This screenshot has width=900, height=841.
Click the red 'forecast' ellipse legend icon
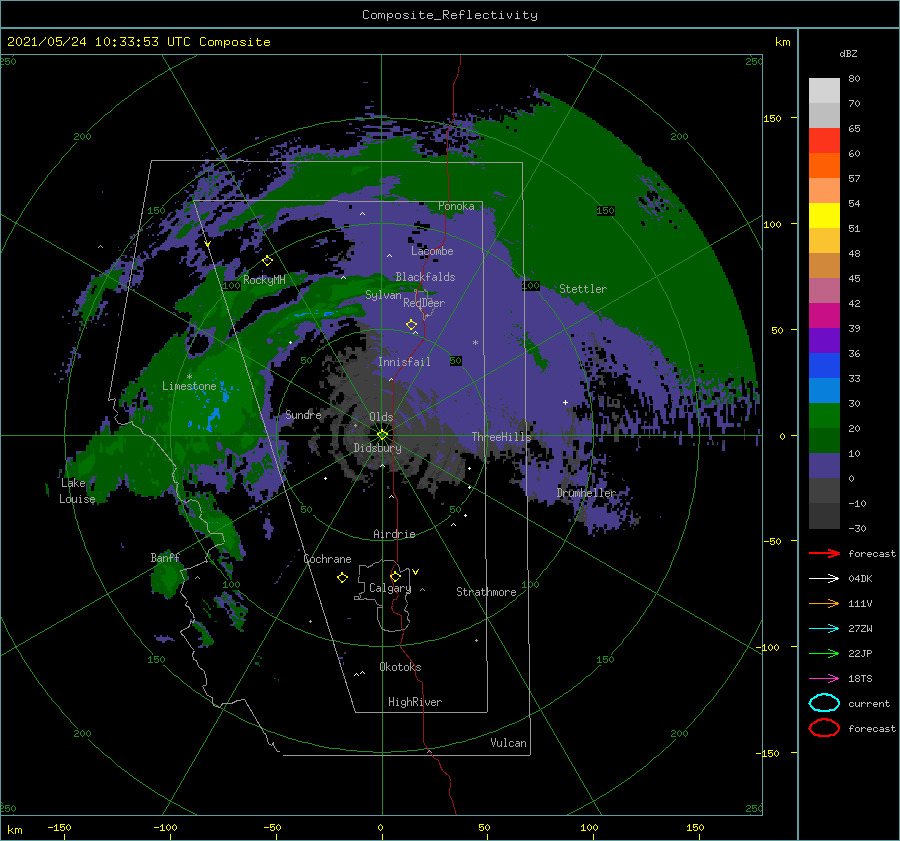(x=824, y=727)
